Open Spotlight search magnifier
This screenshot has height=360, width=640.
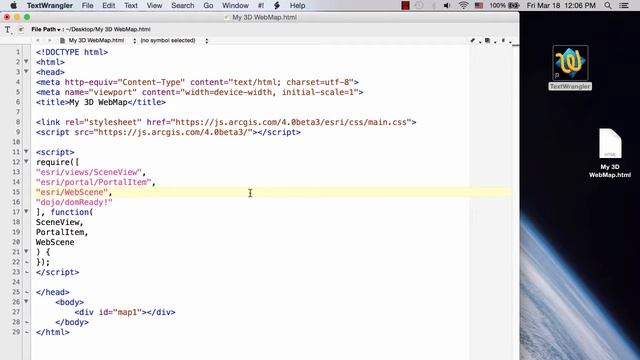608,5
